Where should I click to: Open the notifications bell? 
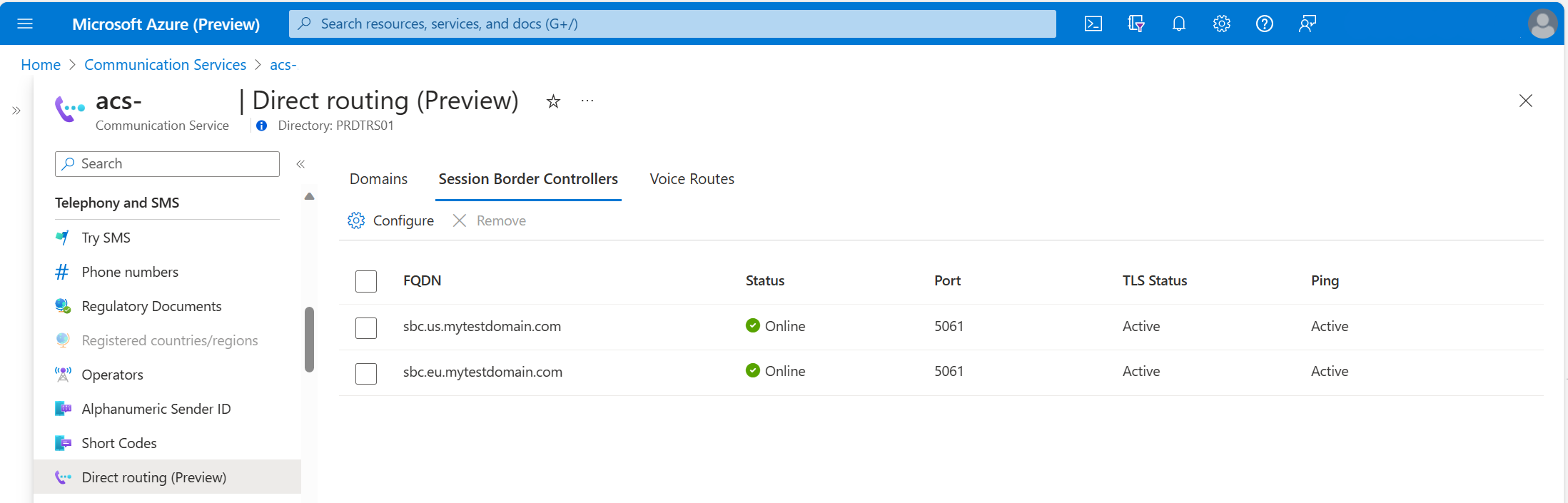[1179, 24]
